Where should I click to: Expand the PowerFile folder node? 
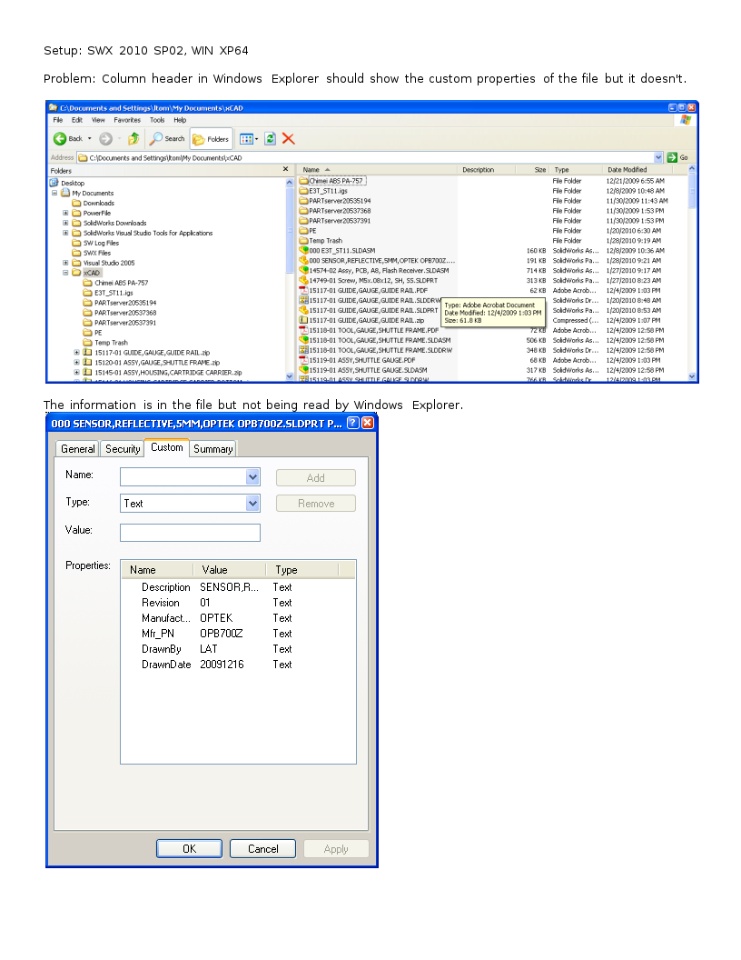point(66,213)
